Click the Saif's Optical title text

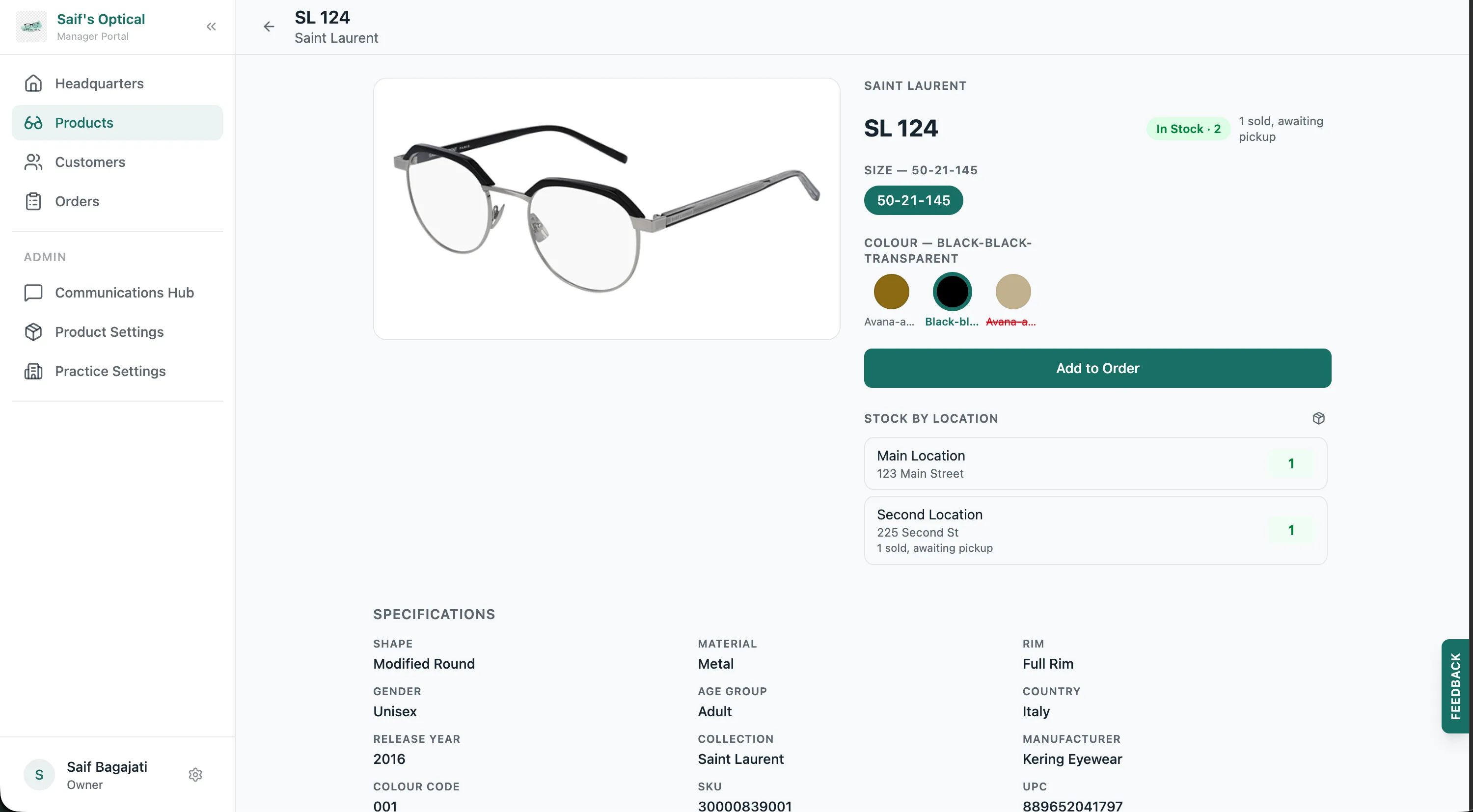coord(101,19)
